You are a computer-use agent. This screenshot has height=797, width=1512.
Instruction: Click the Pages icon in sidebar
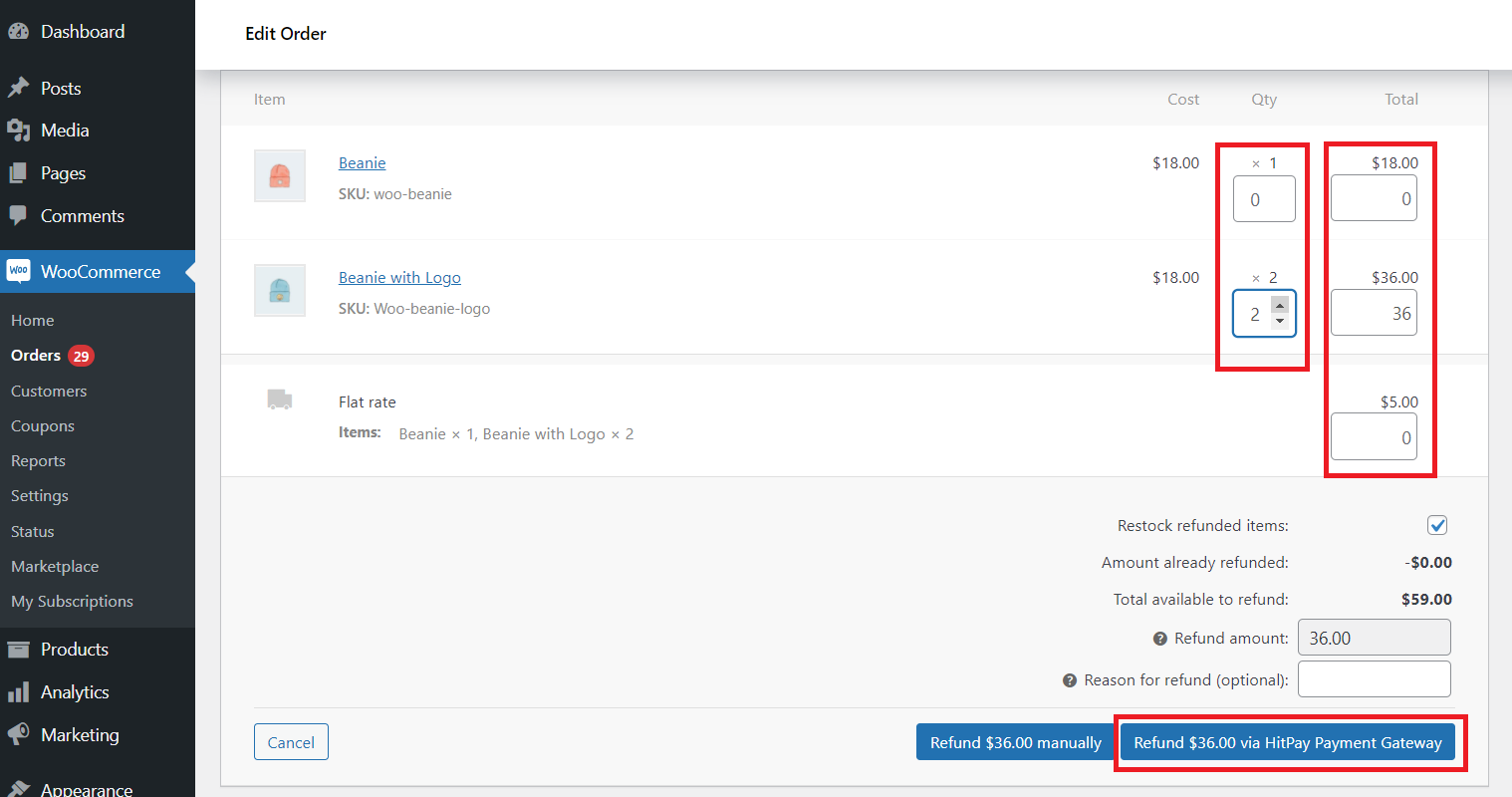[x=18, y=173]
